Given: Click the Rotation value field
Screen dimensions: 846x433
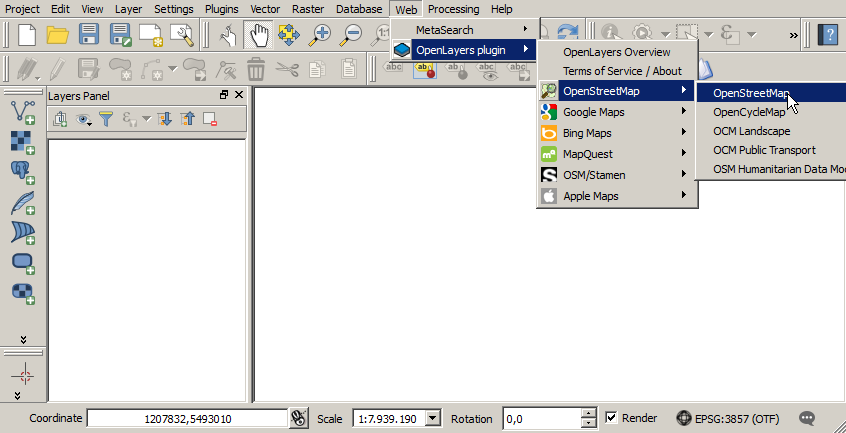Looking at the screenshot, I should point(542,418).
